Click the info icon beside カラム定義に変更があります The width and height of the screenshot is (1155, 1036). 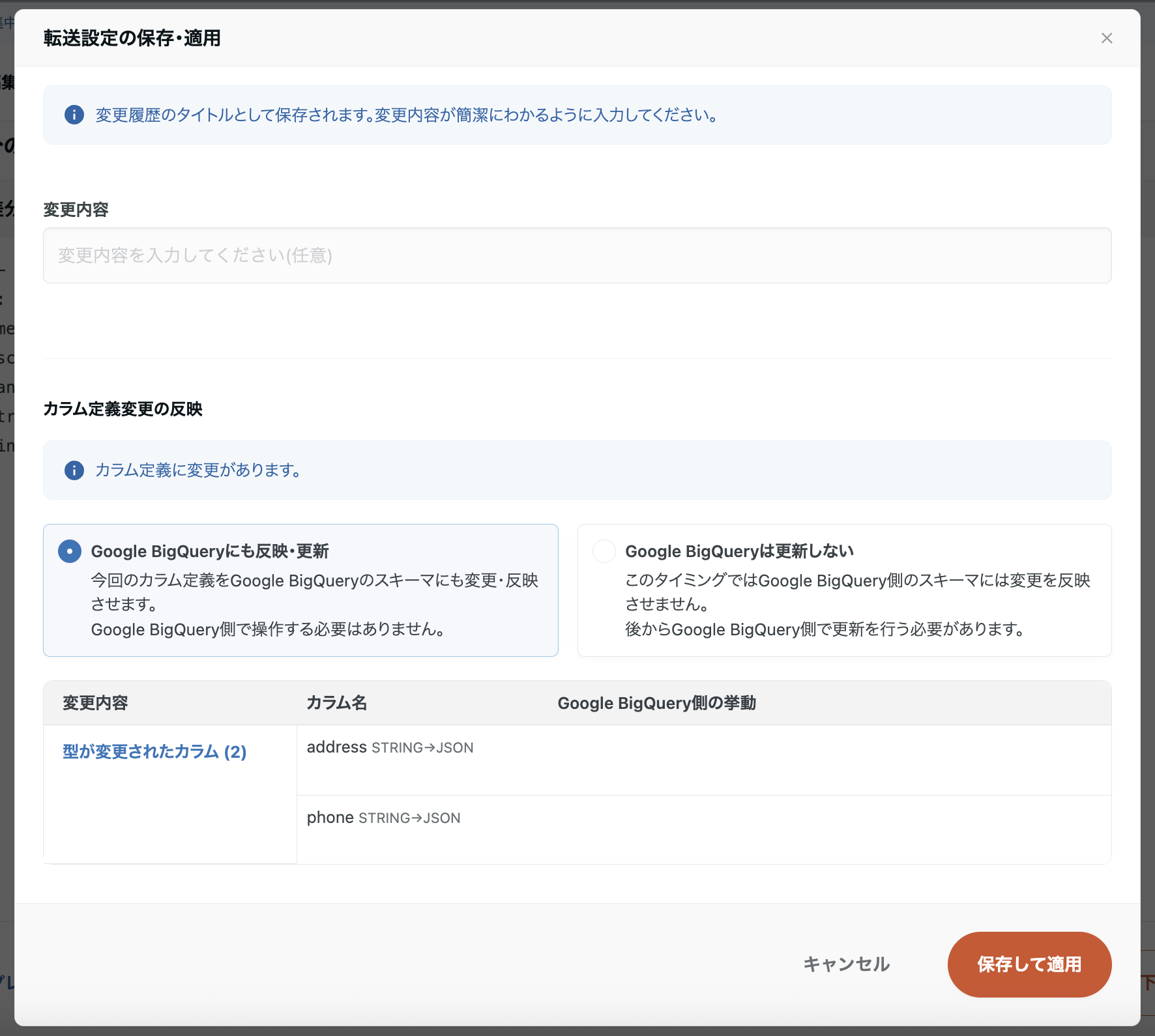74,470
